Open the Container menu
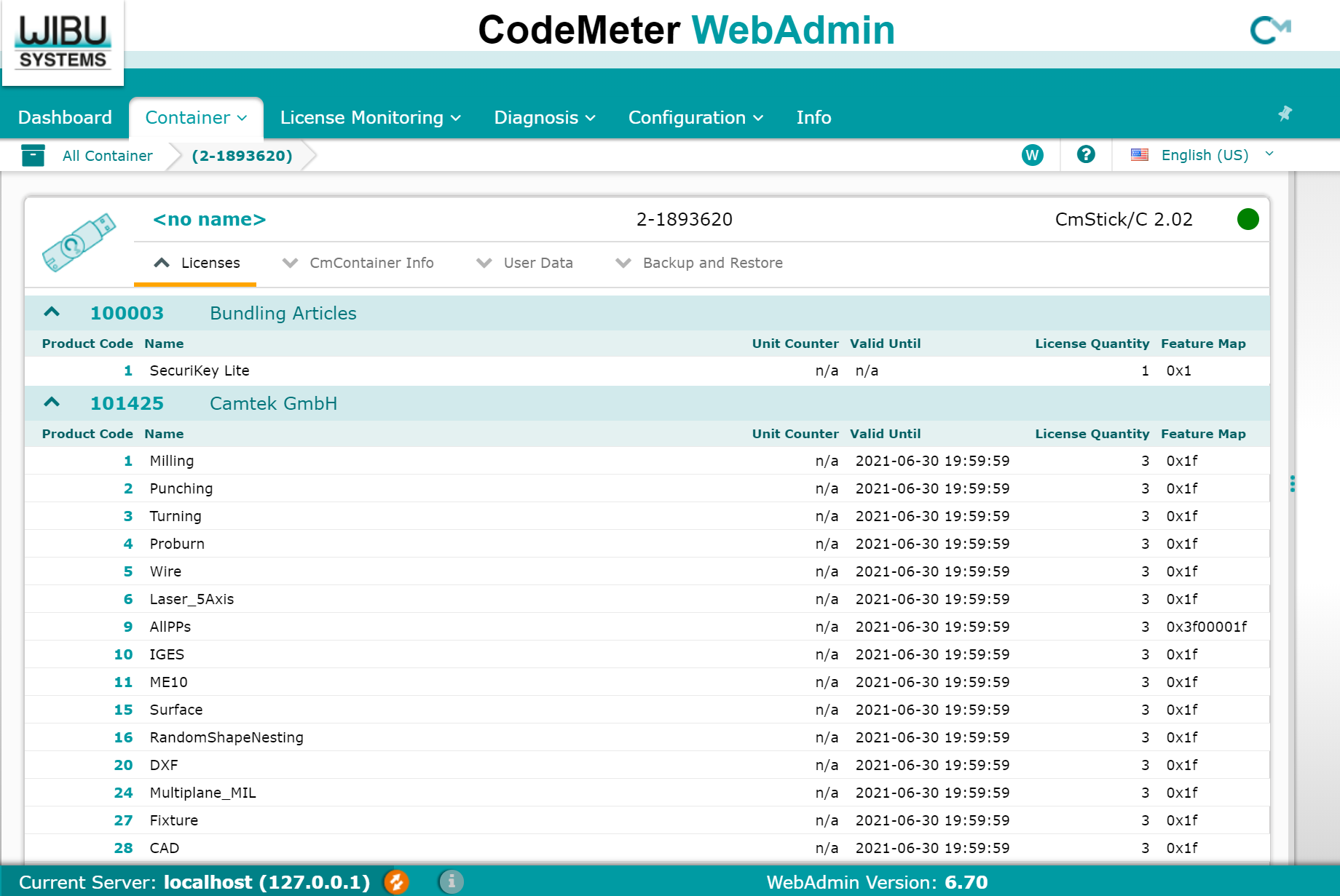Viewport: 1340px width, 896px height. coord(196,117)
